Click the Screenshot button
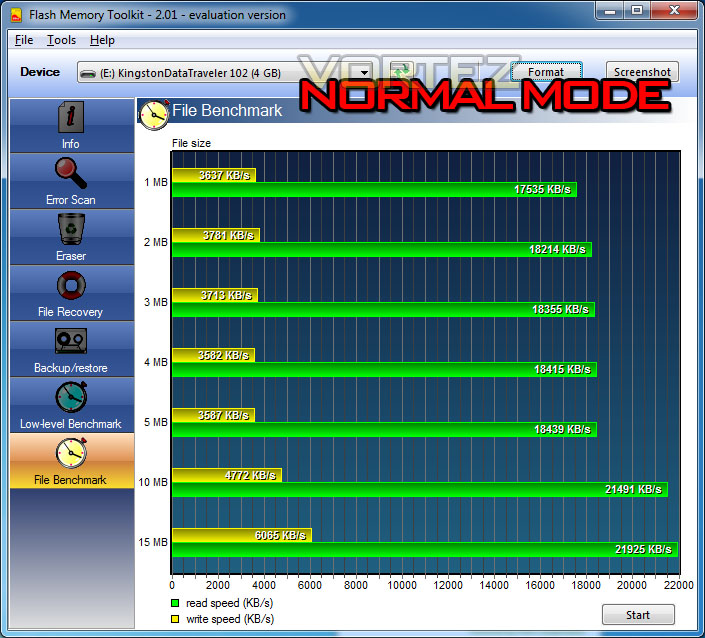This screenshot has width=705, height=638. click(642, 72)
